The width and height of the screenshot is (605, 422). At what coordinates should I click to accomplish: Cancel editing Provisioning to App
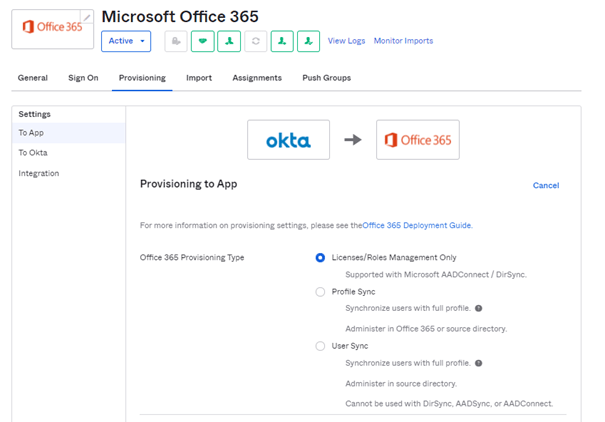click(546, 185)
